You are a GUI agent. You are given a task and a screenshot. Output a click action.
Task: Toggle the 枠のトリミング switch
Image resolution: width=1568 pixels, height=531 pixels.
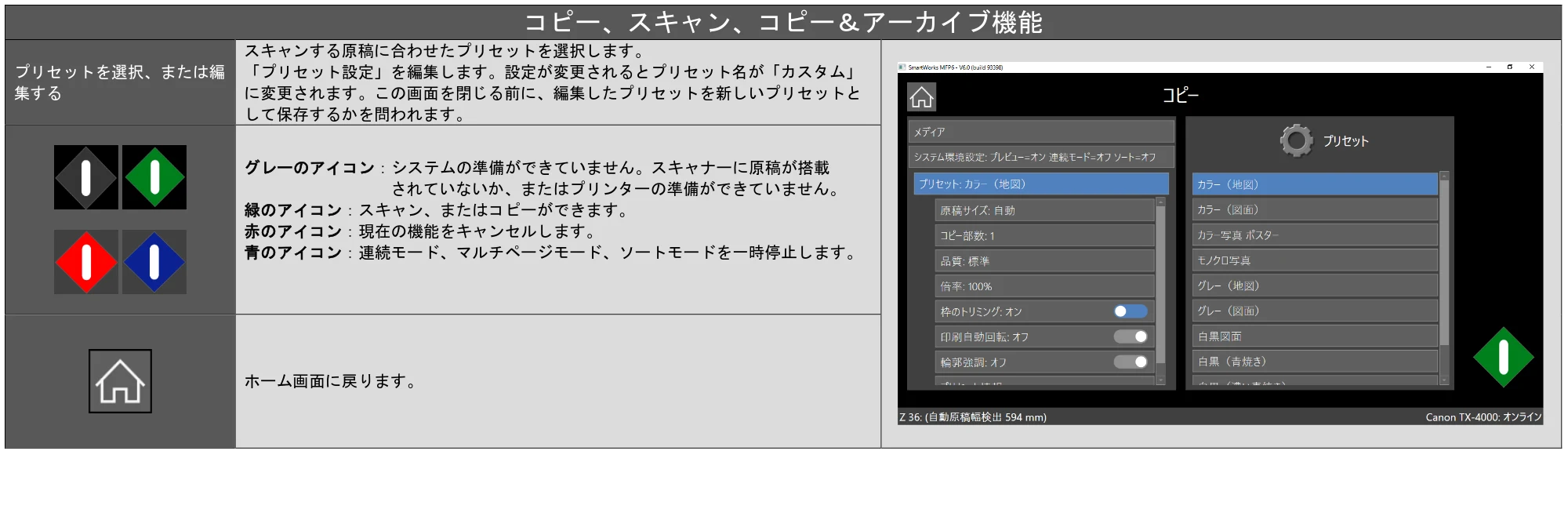pyautogui.click(x=1131, y=311)
